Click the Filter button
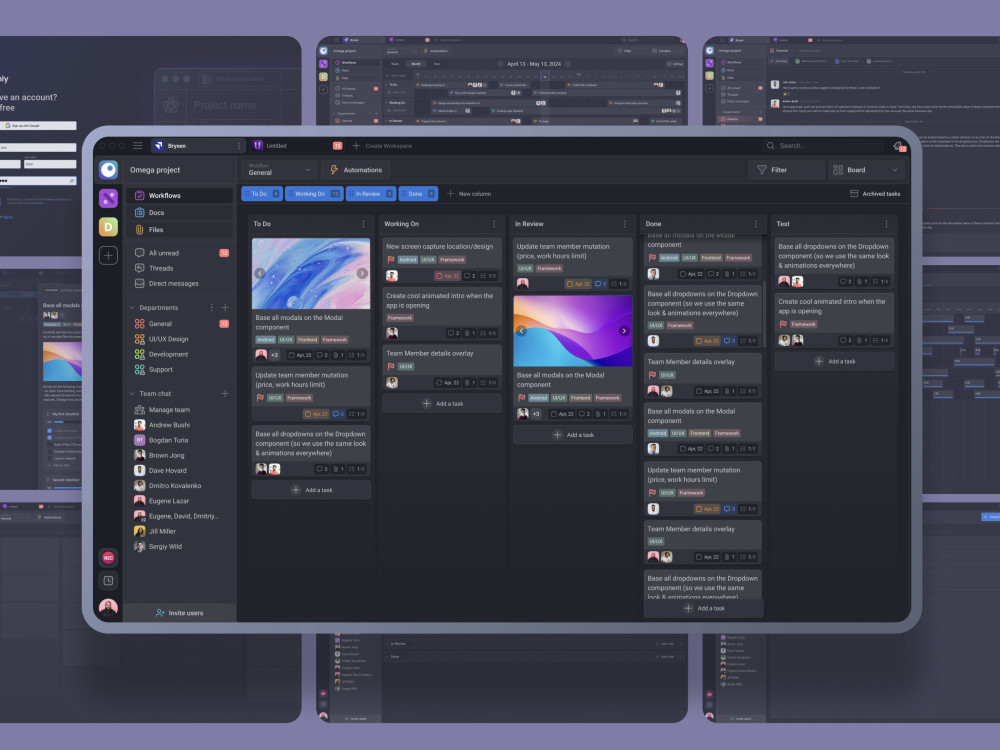Screen dimensions: 1000x750 pyautogui.click(x=786, y=170)
